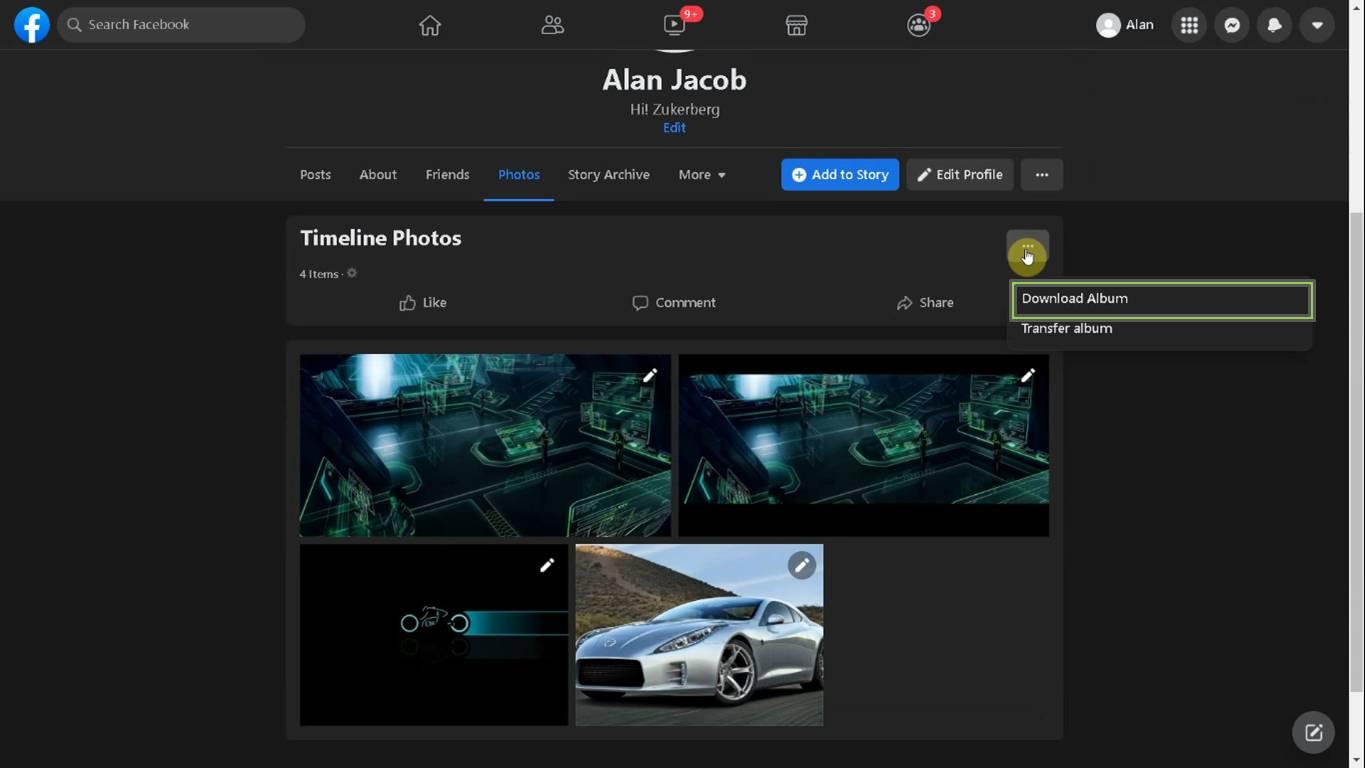The height and width of the screenshot is (768, 1365).
Task: Share the Timeline Photos album
Action: (925, 303)
